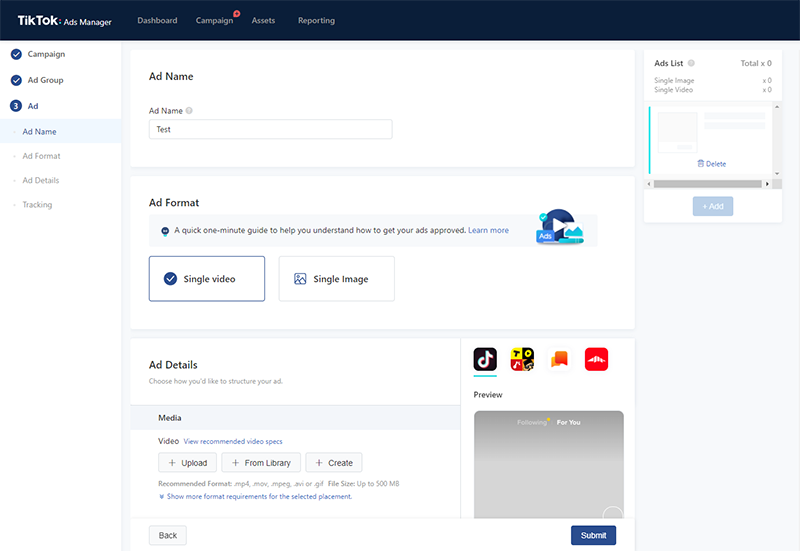Go to Campaign step in sidebar
The width and height of the screenshot is (800, 551).
coord(46,54)
